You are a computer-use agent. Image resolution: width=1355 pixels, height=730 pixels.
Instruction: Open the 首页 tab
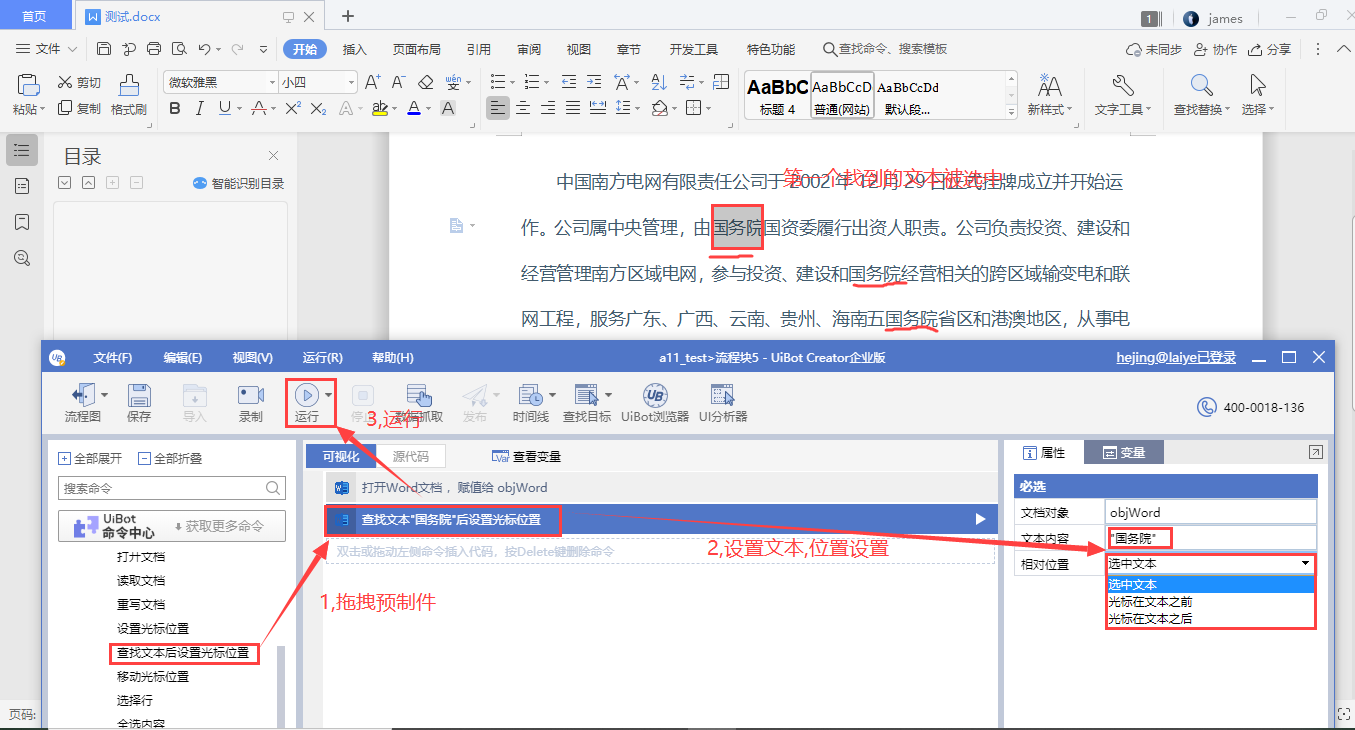pyautogui.click(x=34, y=17)
